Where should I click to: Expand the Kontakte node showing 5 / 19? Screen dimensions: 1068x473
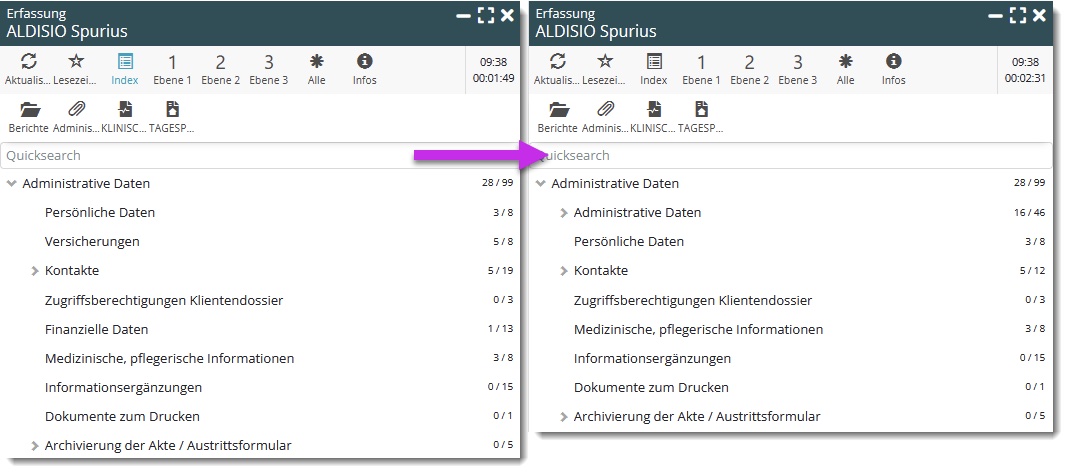(x=35, y=271)
